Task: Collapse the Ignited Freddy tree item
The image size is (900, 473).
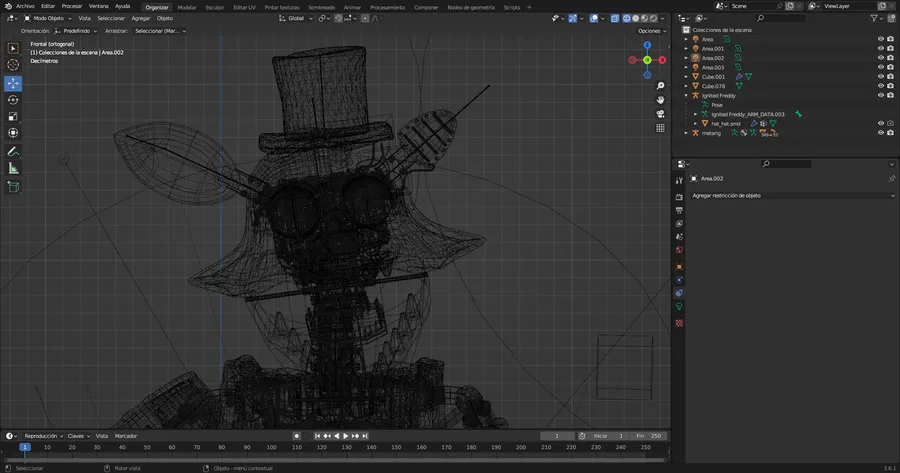Action: point(686,95)
